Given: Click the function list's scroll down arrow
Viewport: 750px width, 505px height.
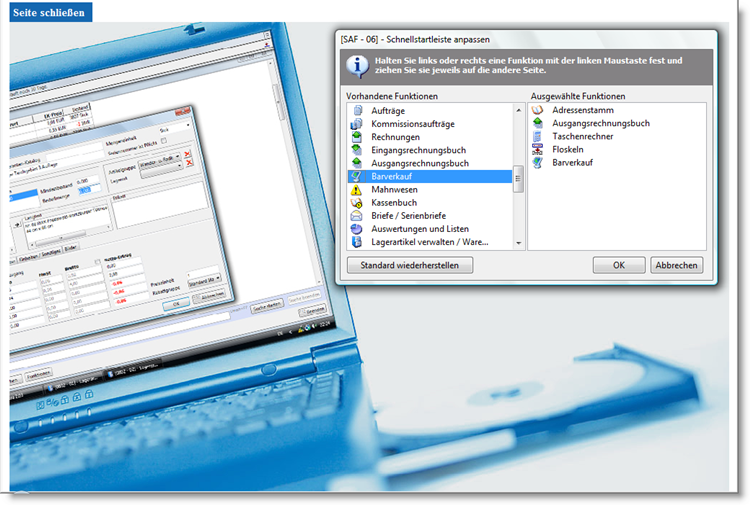Looking at the screenshot, I should [x=518, y=243].
